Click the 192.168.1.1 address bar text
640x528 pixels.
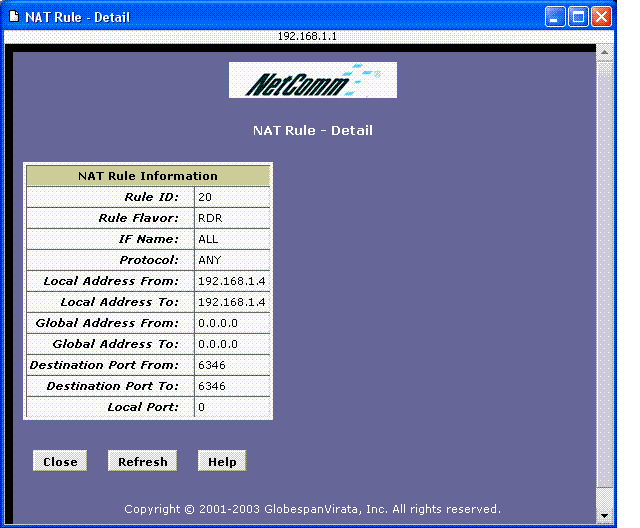(308, 36)
